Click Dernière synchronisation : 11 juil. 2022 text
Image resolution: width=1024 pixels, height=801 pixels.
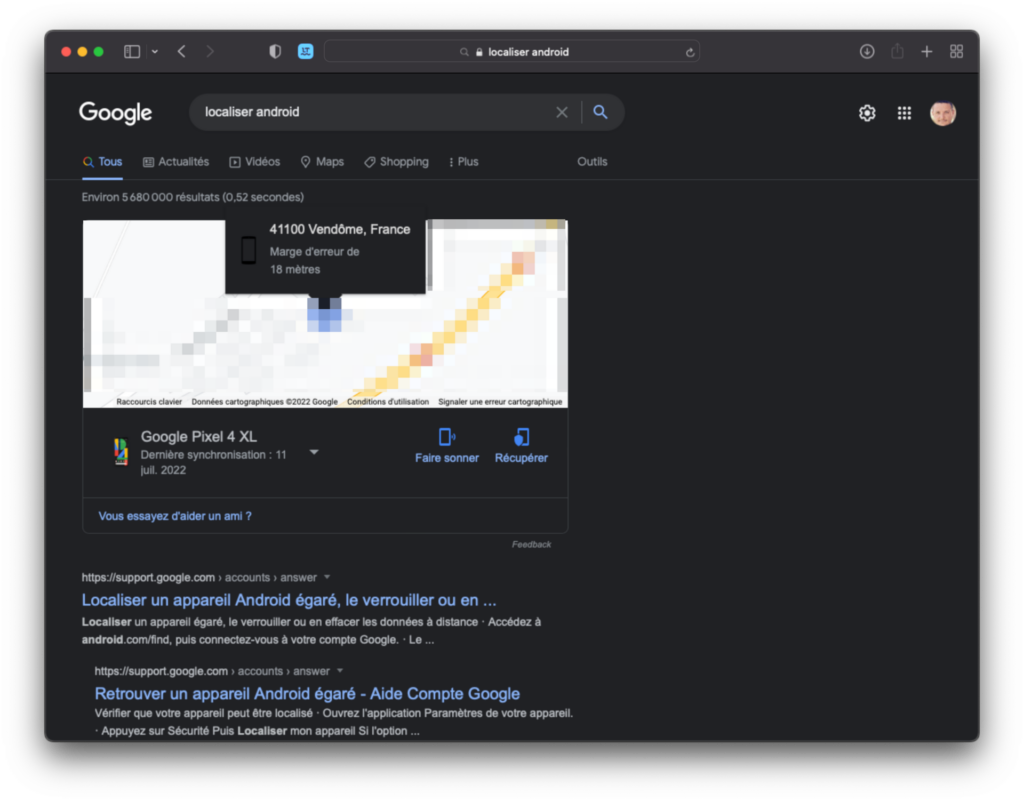214,462
